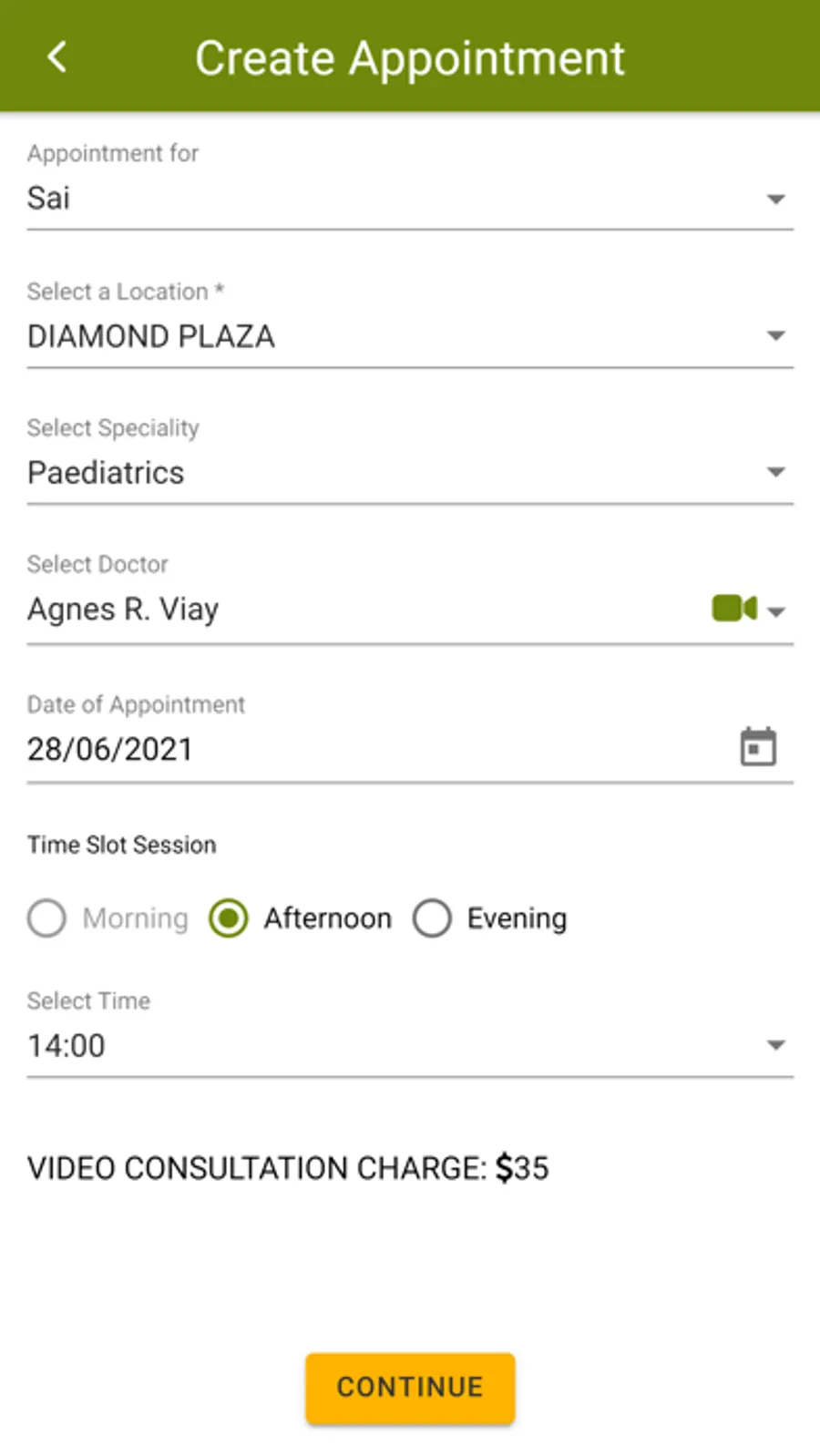The width and height of the screenshot is (820, 1456).
Task: Tap the 14:00 time value
Action: tap(67, 1045)
